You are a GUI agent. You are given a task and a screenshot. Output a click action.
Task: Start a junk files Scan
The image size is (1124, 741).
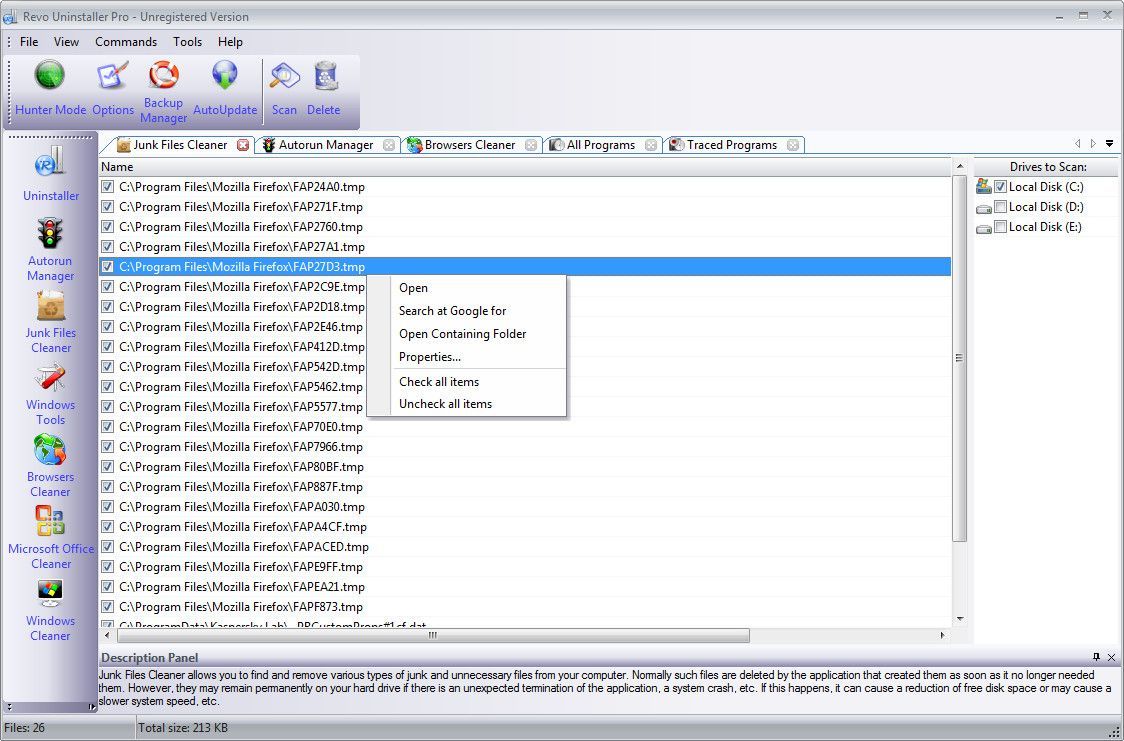tap(284, 85)
